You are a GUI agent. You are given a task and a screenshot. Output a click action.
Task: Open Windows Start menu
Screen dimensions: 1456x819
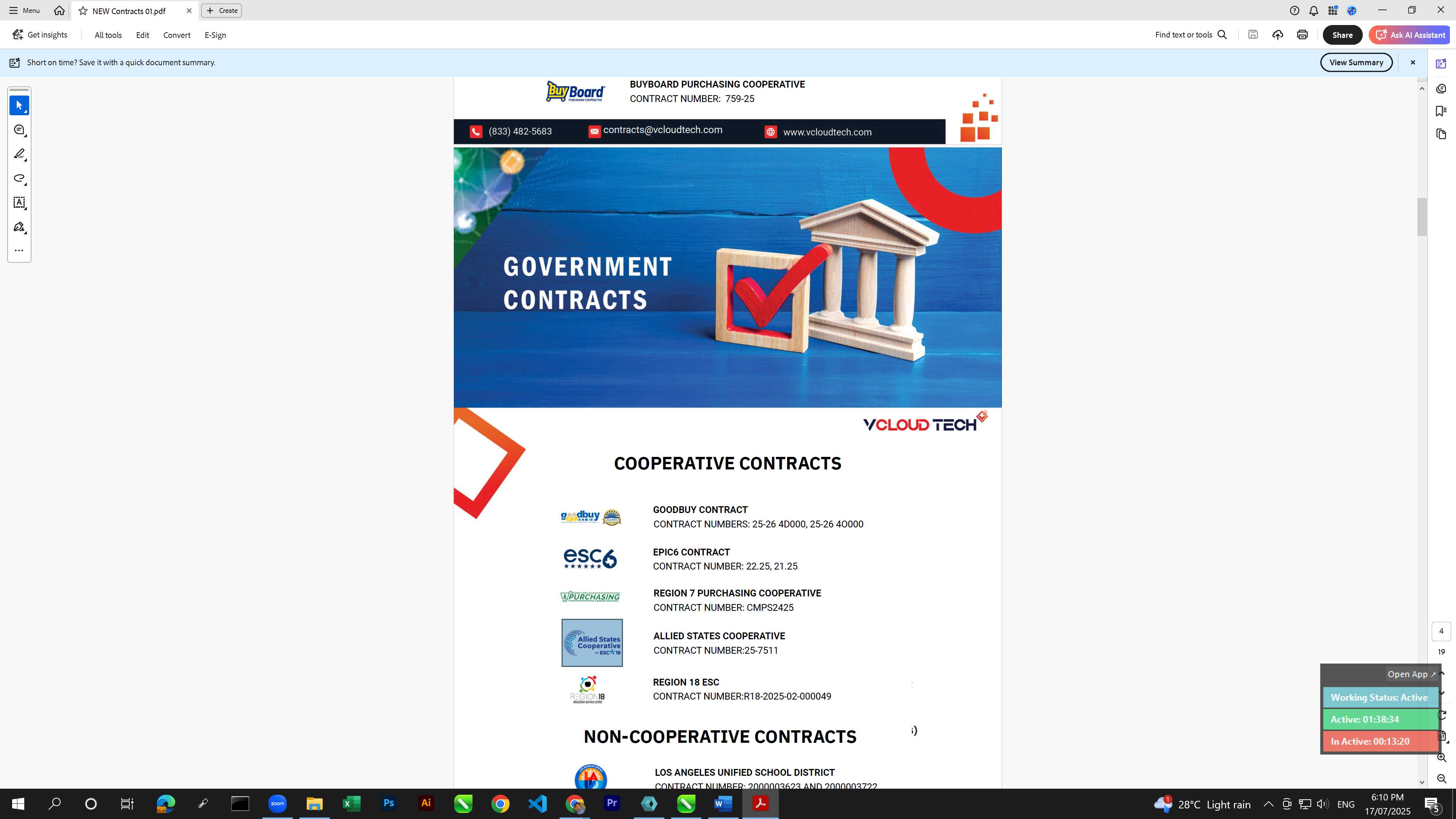(x=18, y=804)
